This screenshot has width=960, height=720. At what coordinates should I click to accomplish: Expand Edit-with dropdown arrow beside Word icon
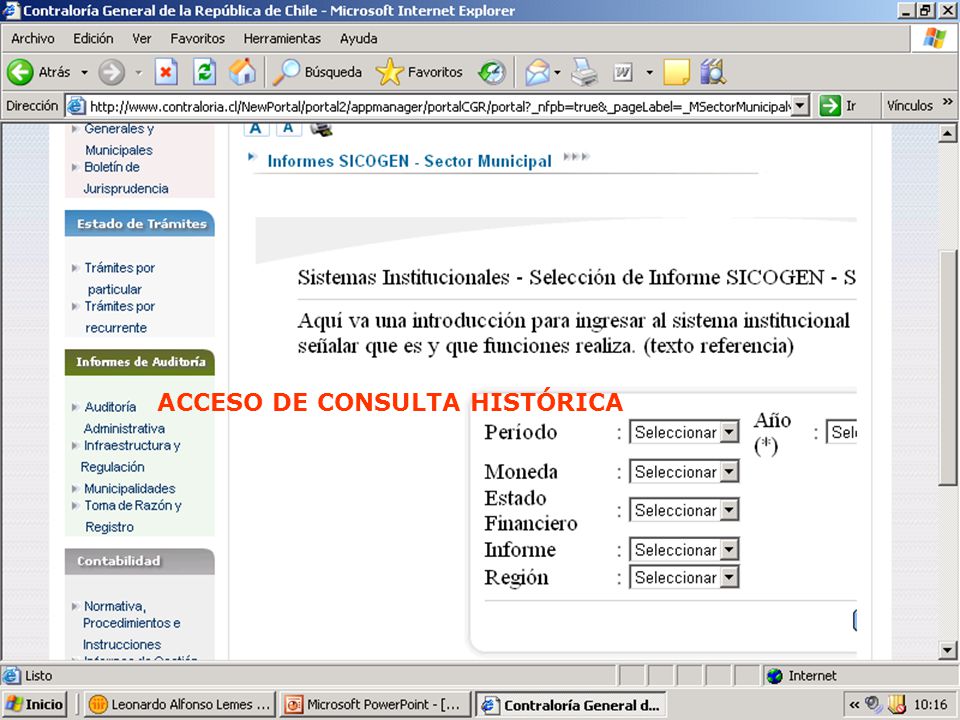649,72
